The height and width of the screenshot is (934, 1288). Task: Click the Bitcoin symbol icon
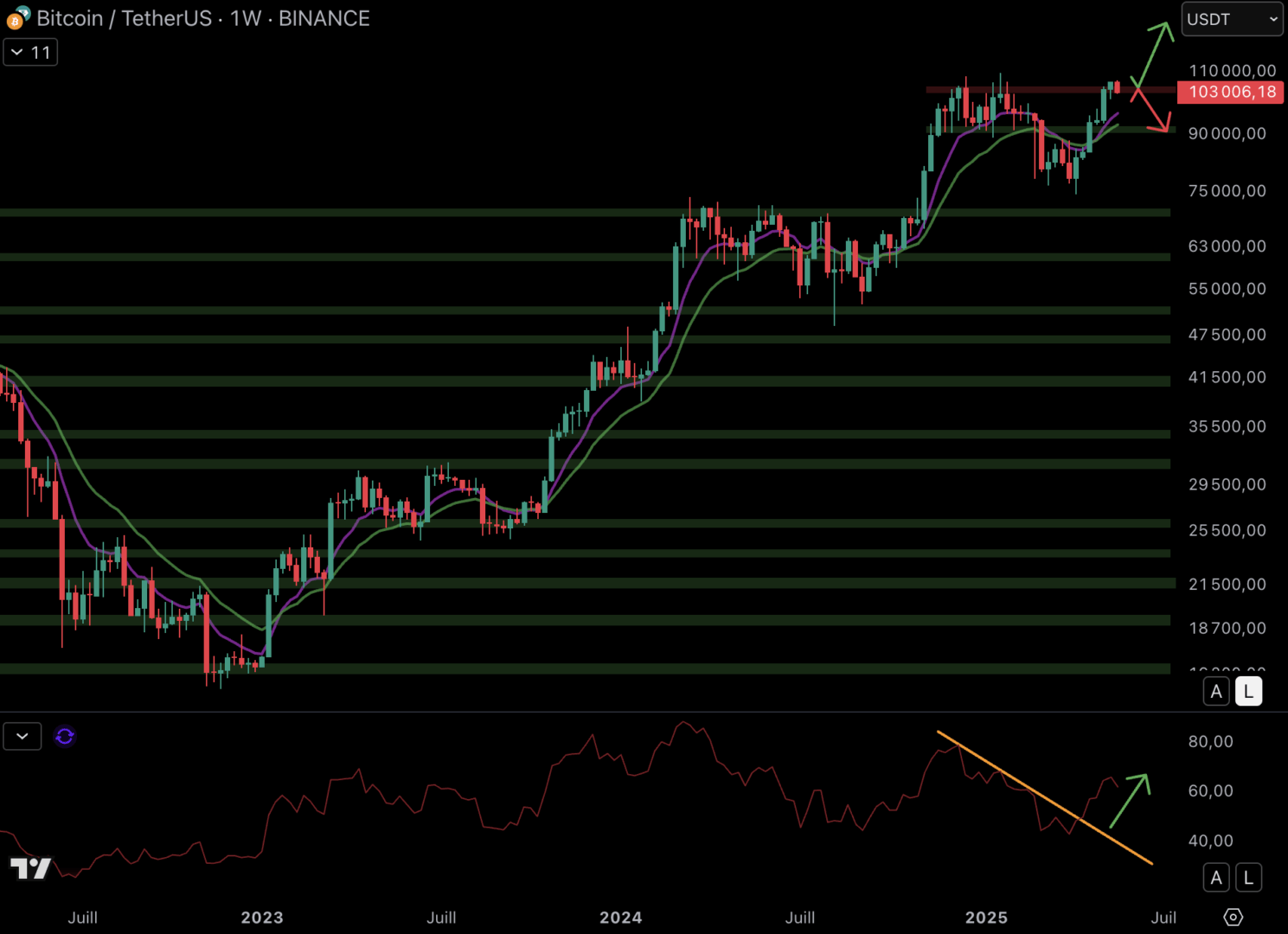17,17
